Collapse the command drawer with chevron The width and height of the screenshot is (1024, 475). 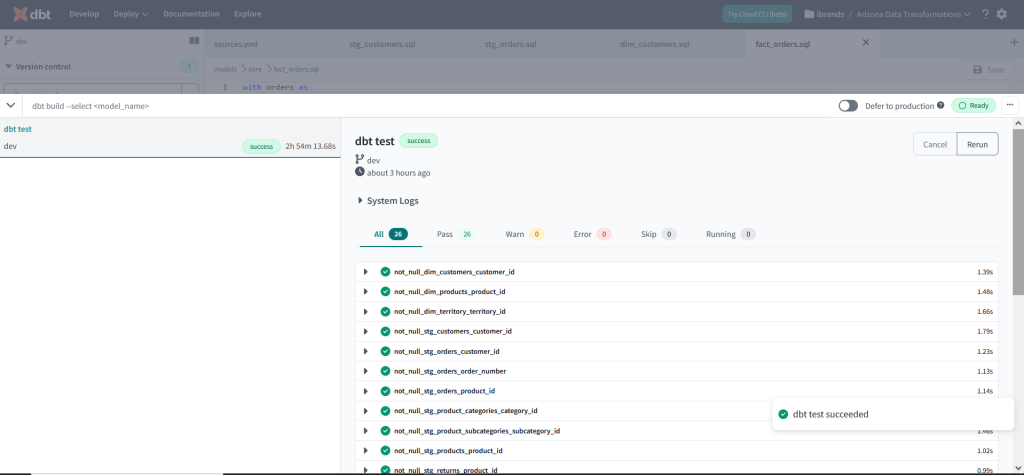11,105
